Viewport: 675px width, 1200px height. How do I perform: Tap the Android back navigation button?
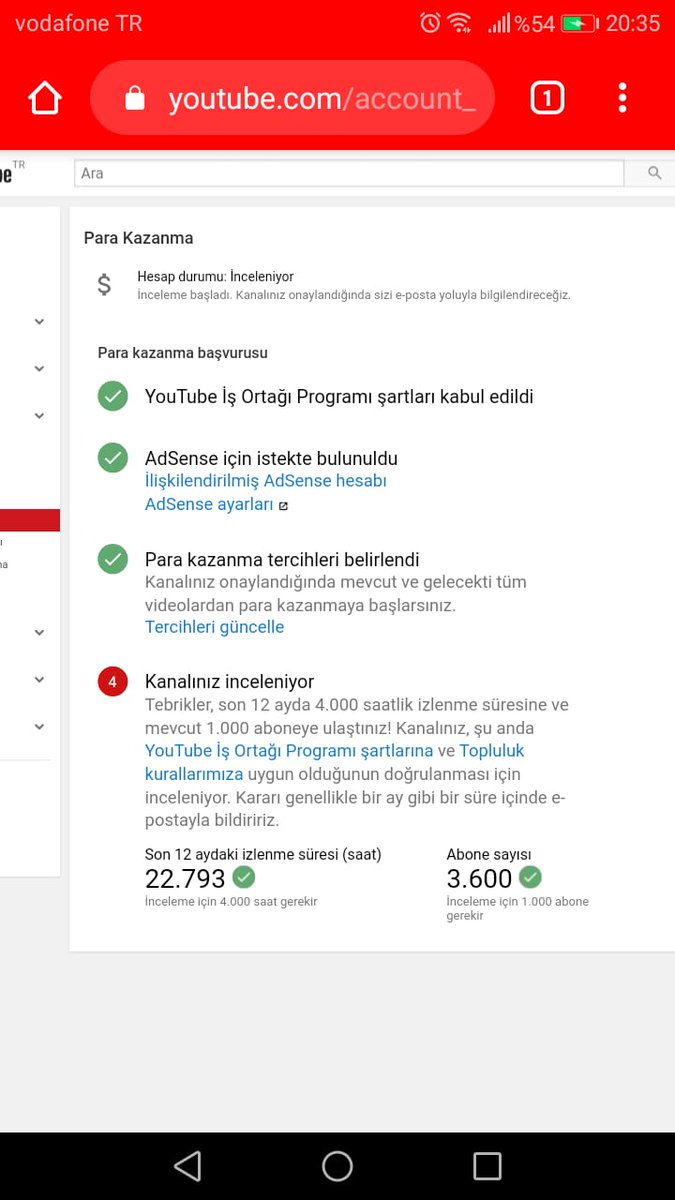tap(187, 1166)
